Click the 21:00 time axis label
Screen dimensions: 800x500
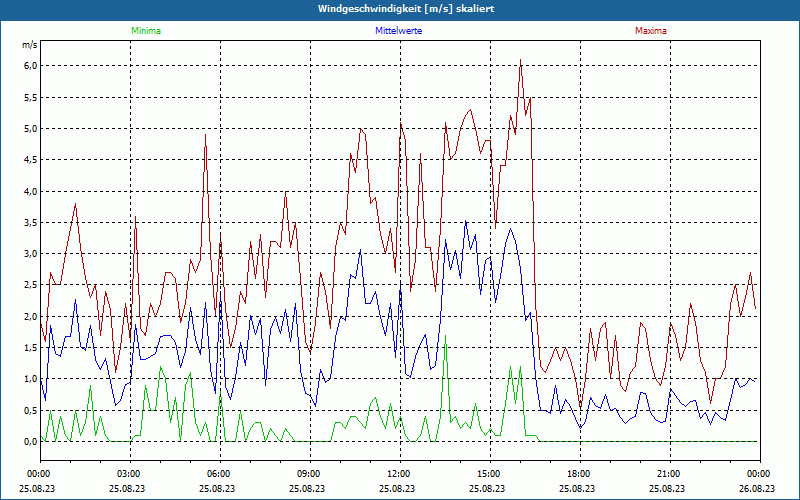670,474
